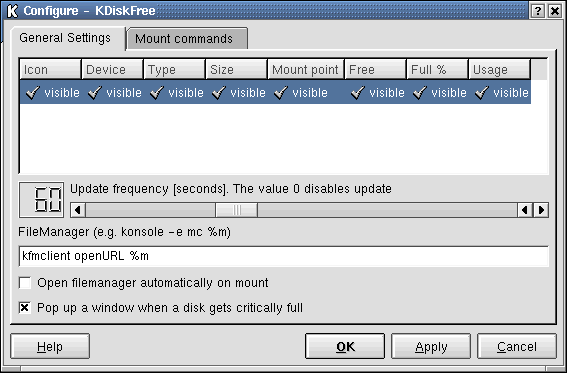Toggle visibility checkmark under Size column
This screenshot has width=567, height=373.
point(219,93)
